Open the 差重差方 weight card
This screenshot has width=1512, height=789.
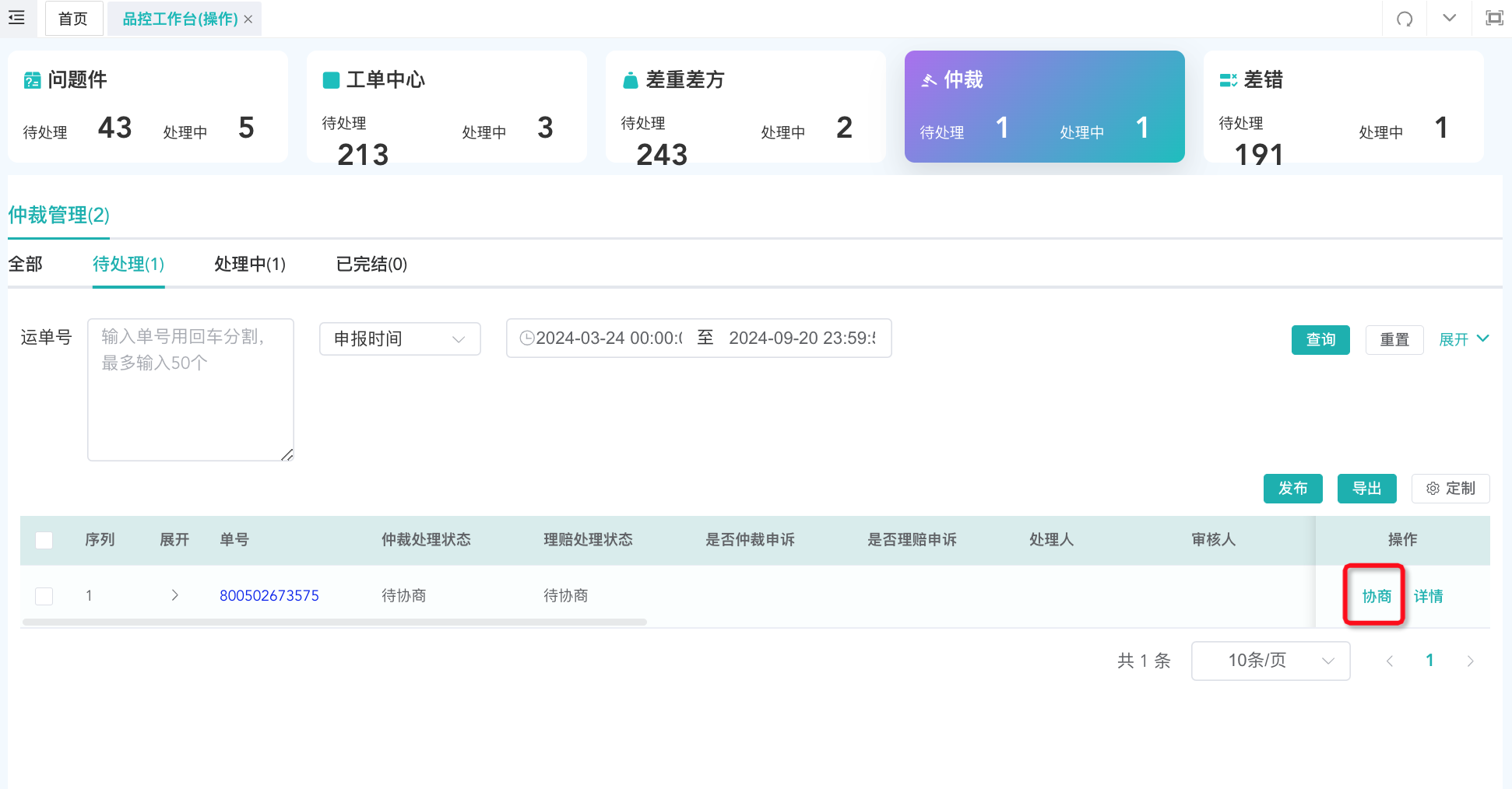pyautogui.click(x=745, y=107)
